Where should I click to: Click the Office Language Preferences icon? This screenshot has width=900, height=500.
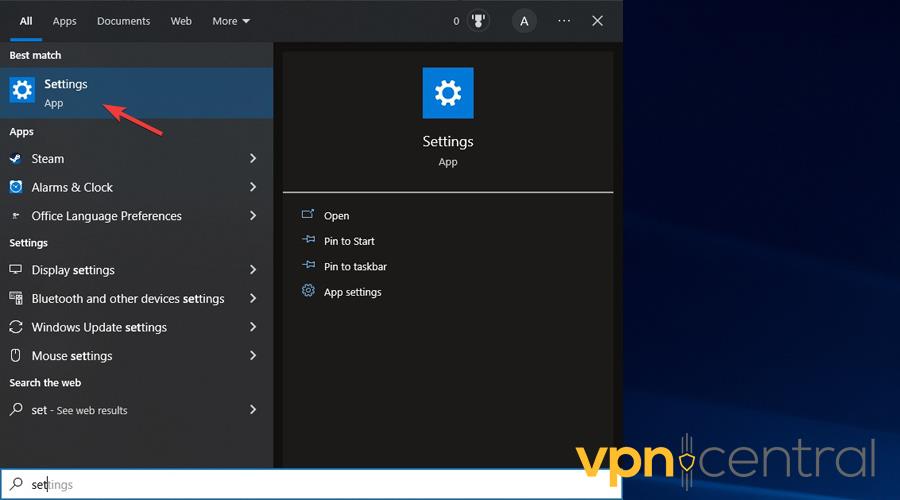15,216
